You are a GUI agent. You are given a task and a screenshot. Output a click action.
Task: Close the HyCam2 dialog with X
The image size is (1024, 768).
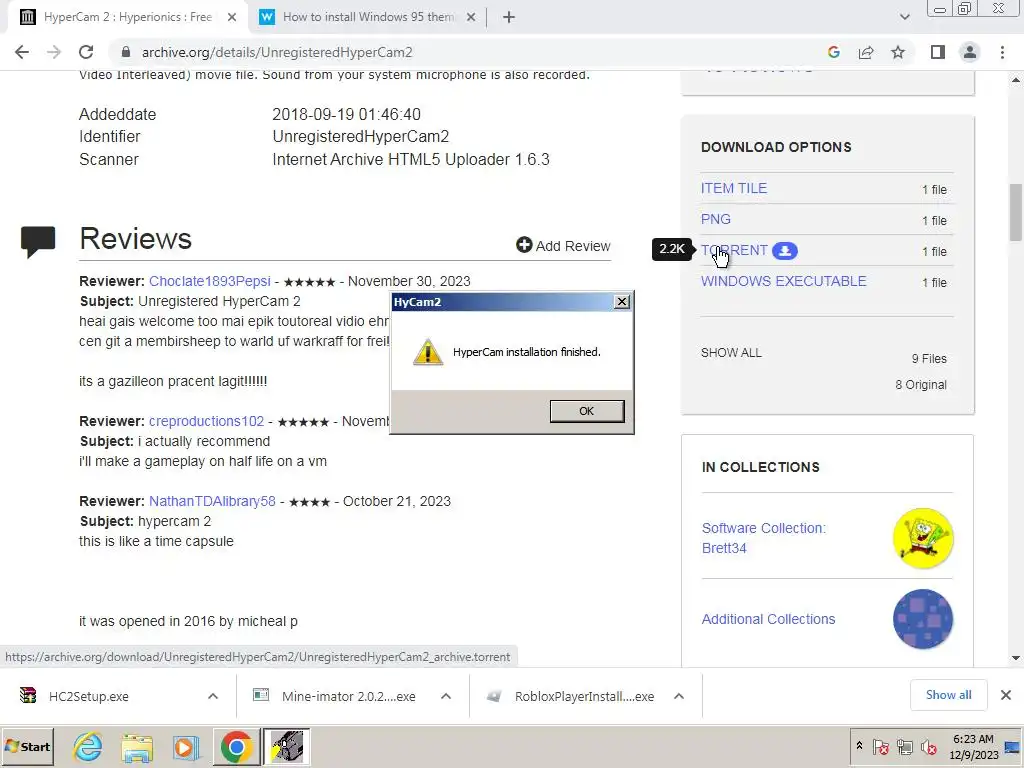(x=622, y=301)
